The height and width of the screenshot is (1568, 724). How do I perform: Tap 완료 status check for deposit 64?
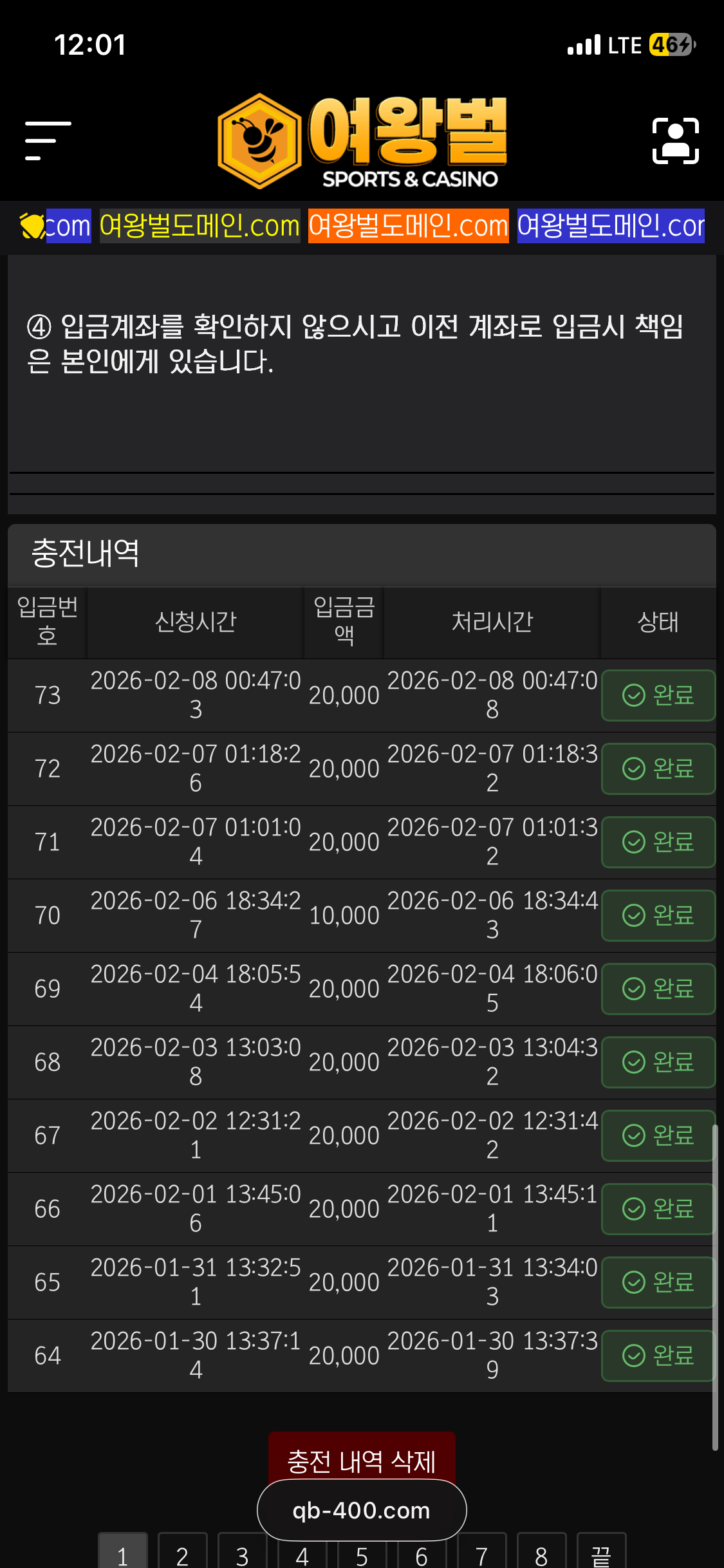click(x=658, y=1356)
